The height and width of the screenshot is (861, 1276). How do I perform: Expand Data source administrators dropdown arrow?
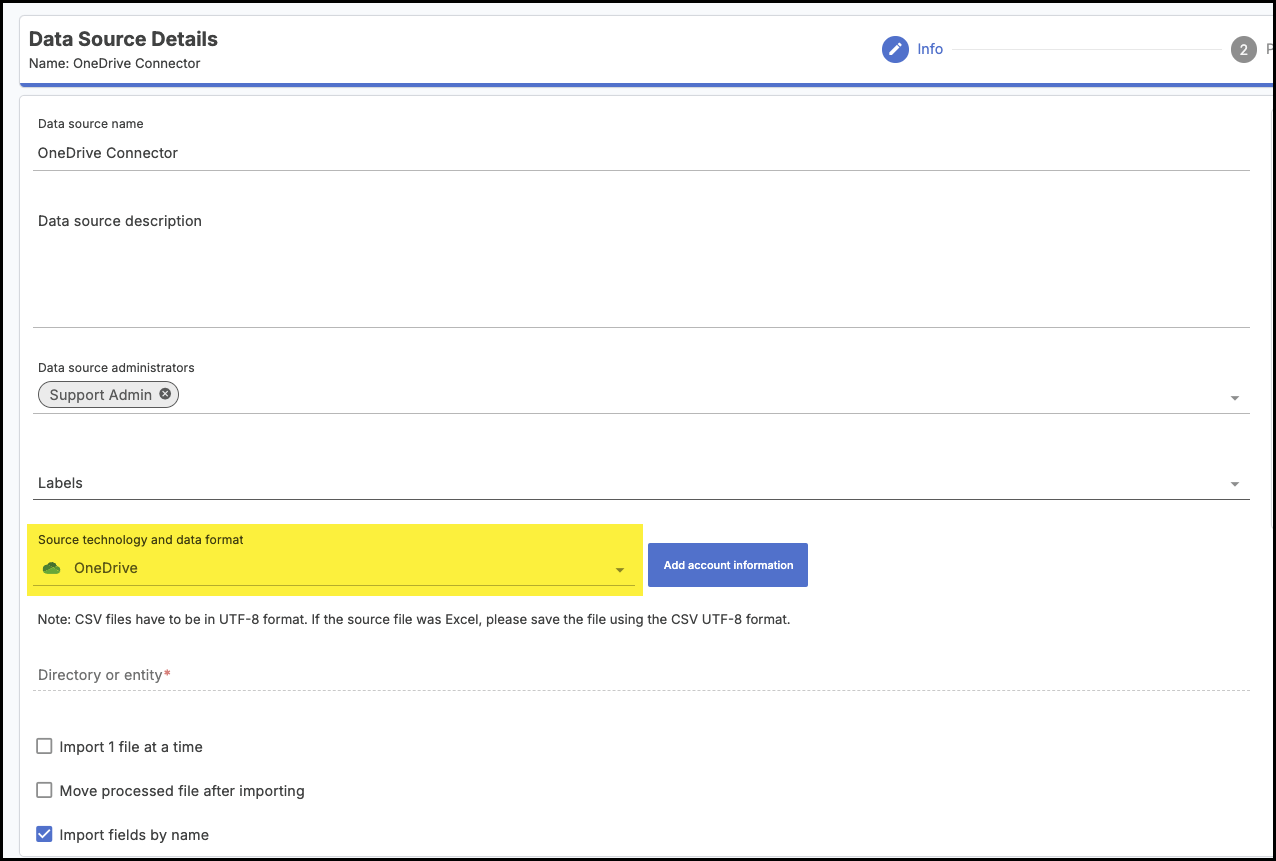point(1235,398)
